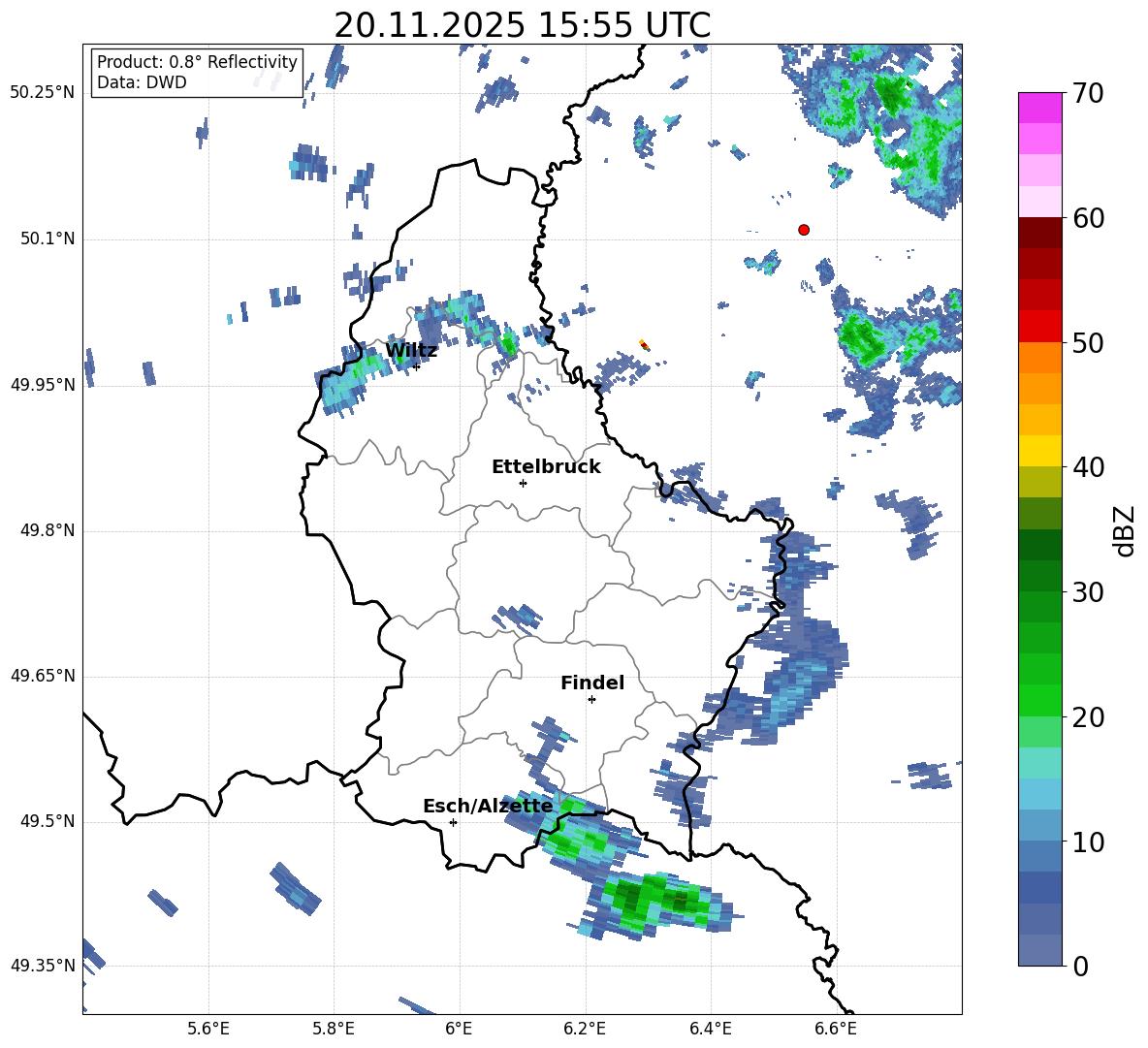Click the 5.8°E longitude label

click(334, 1029)
